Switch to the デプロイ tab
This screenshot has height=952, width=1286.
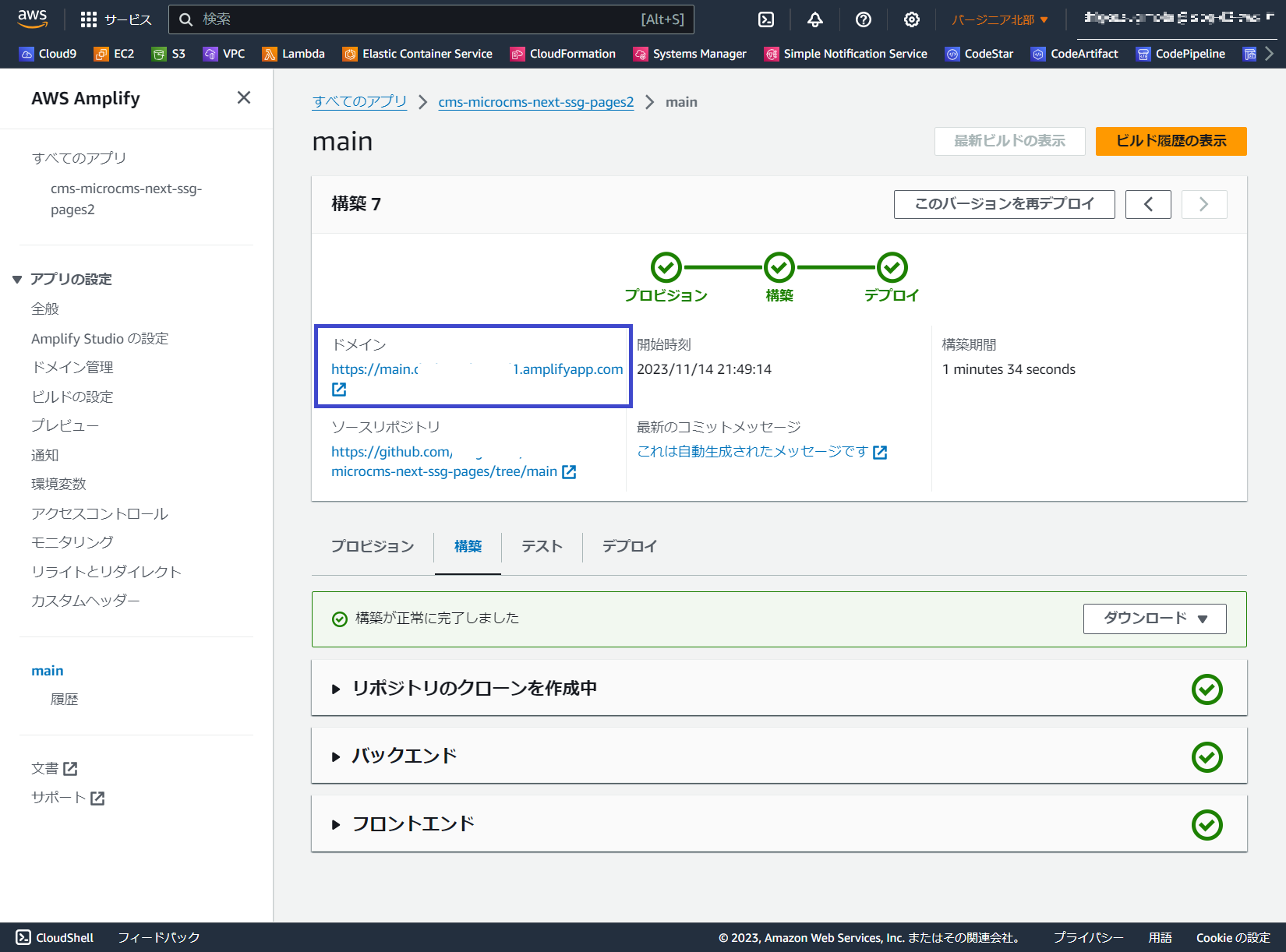[629, 547]
